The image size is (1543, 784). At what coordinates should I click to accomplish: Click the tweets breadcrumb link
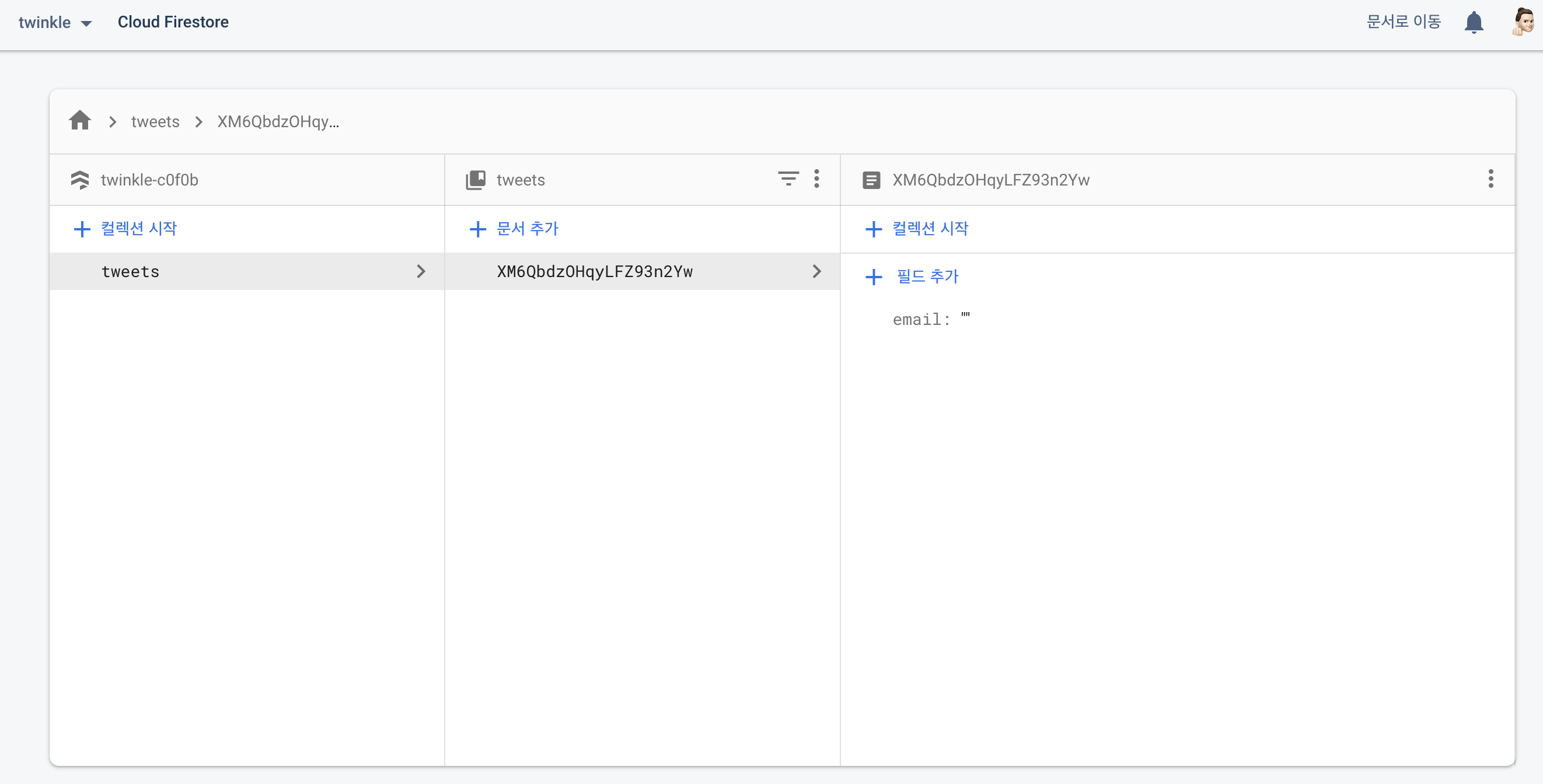point(155,121)
